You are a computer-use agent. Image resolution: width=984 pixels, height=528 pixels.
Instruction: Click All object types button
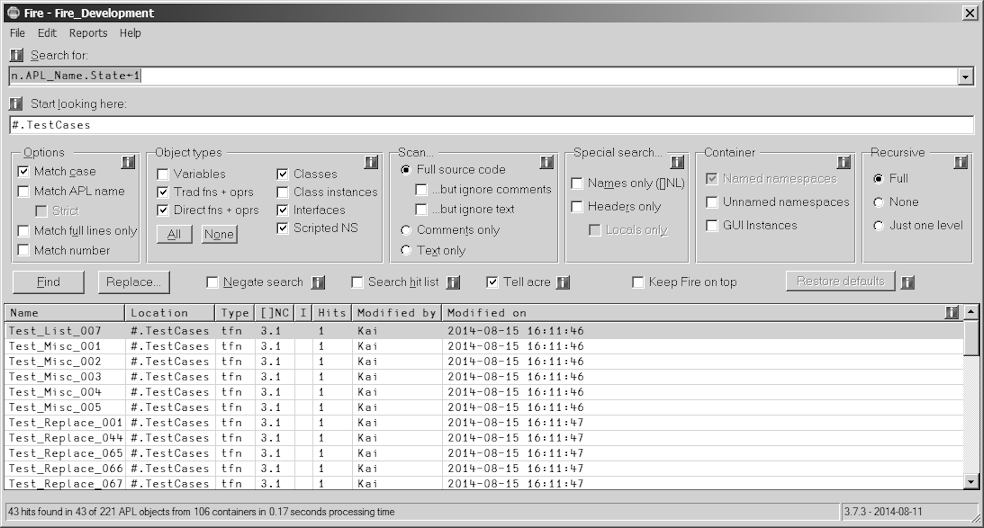coord(174,234)
